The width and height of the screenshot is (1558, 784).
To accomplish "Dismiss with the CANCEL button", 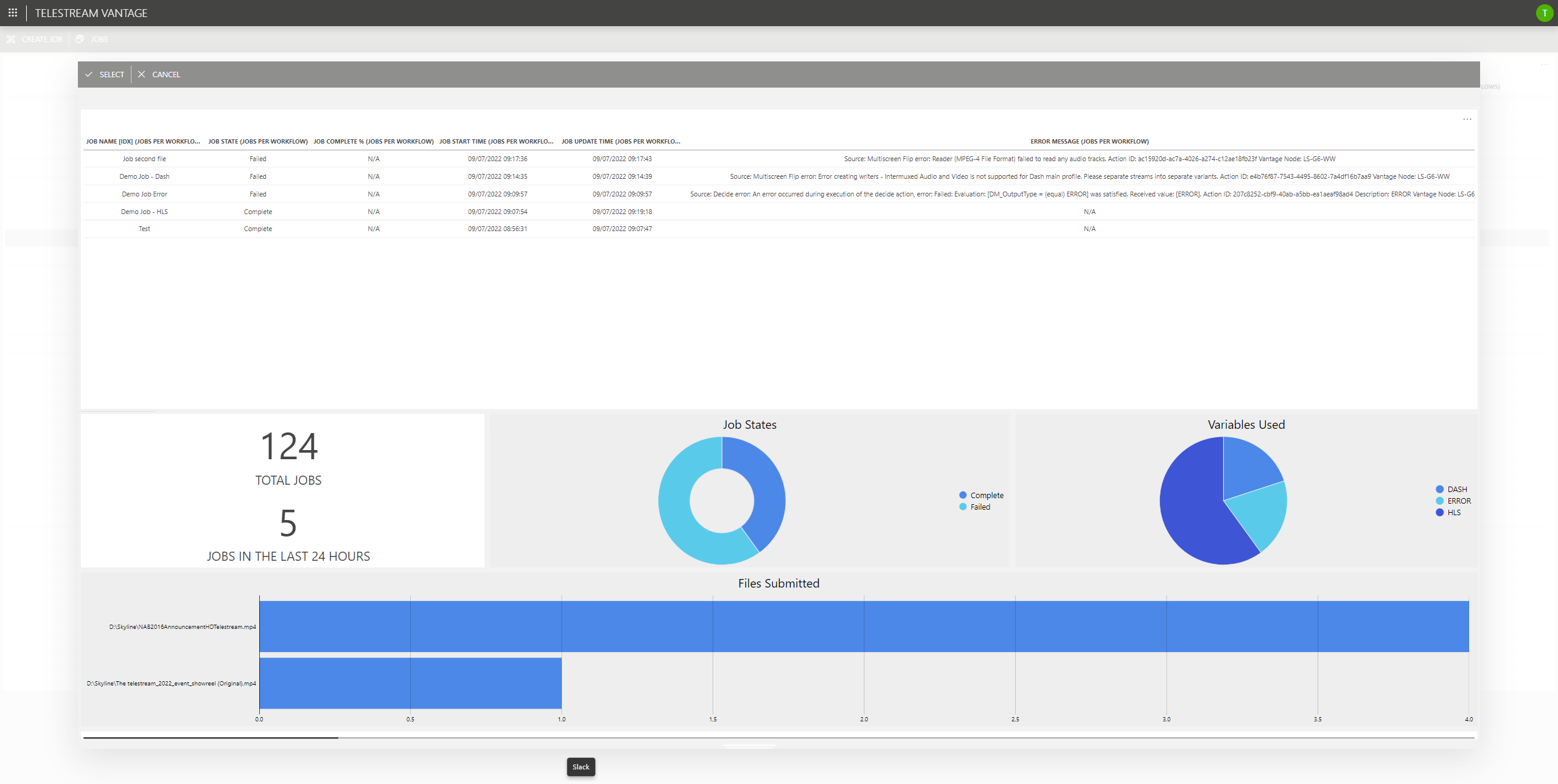I will (x=159, y=75).
